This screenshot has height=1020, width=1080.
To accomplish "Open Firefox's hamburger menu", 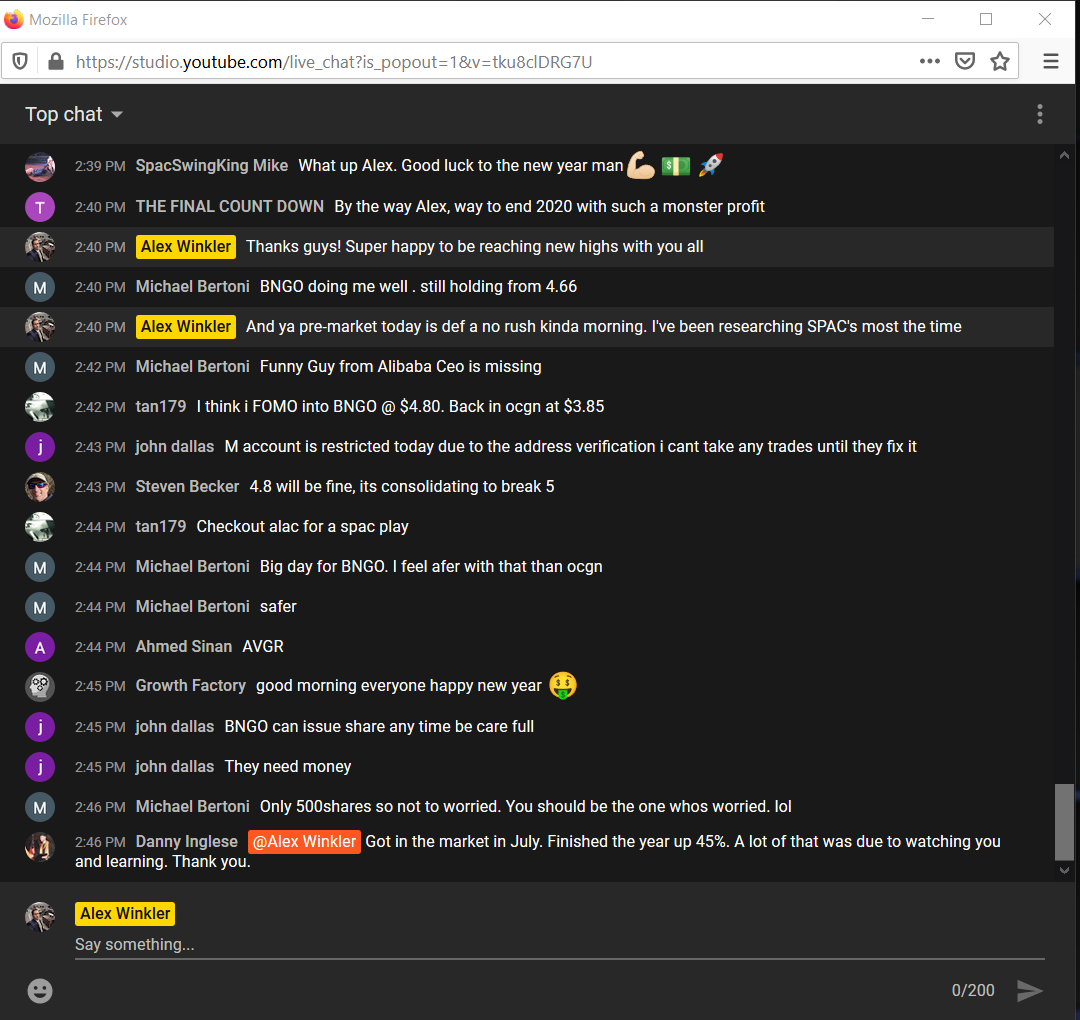I will (x=1050, y=61).
